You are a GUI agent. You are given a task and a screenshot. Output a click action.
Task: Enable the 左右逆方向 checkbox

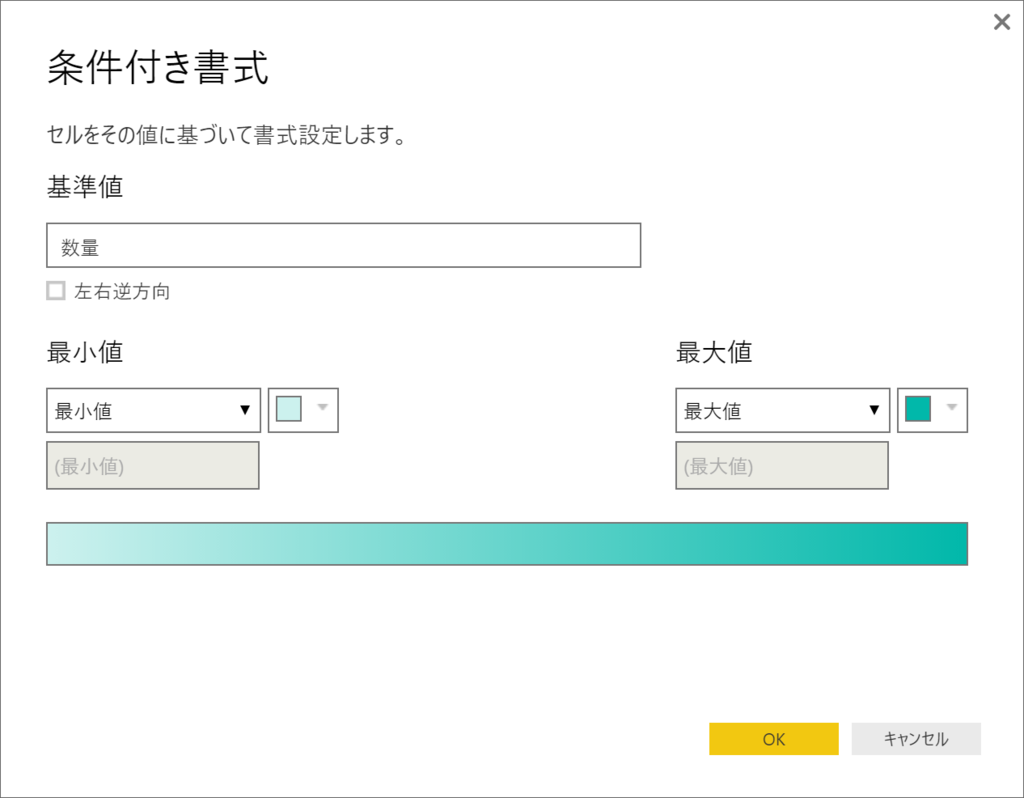click(x=56, y=291)
